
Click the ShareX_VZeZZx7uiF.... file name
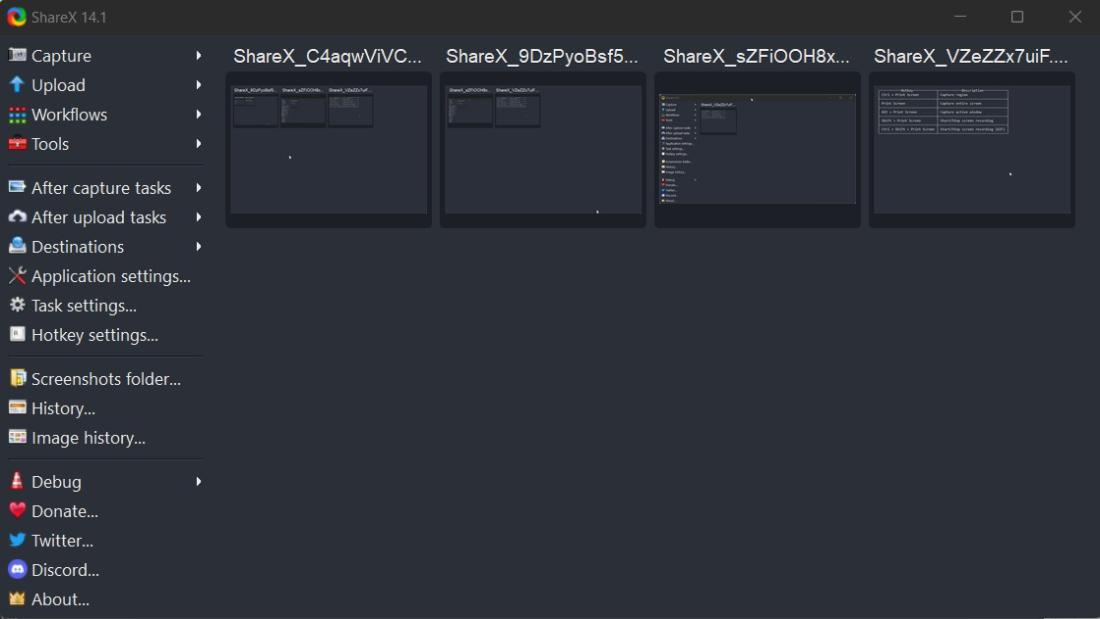[x=971, y=56]
